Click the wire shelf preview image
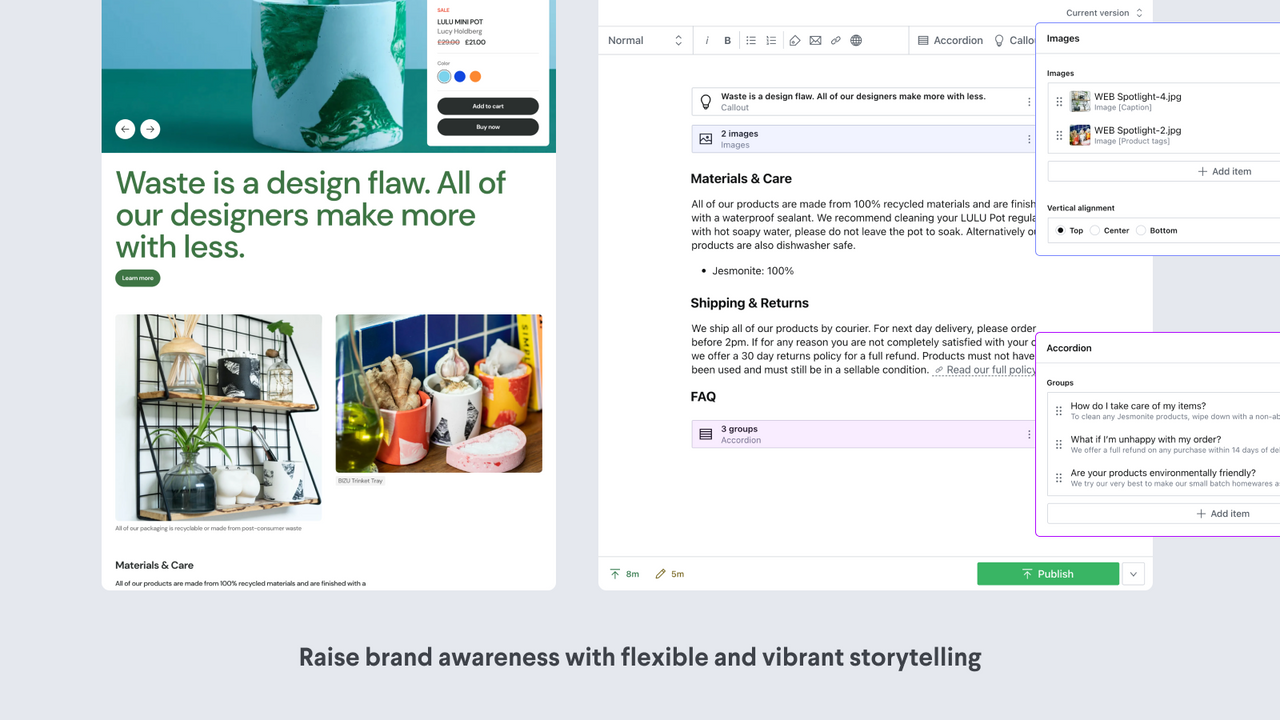This screenshot has width=1280, height=720. pos(219,418)
